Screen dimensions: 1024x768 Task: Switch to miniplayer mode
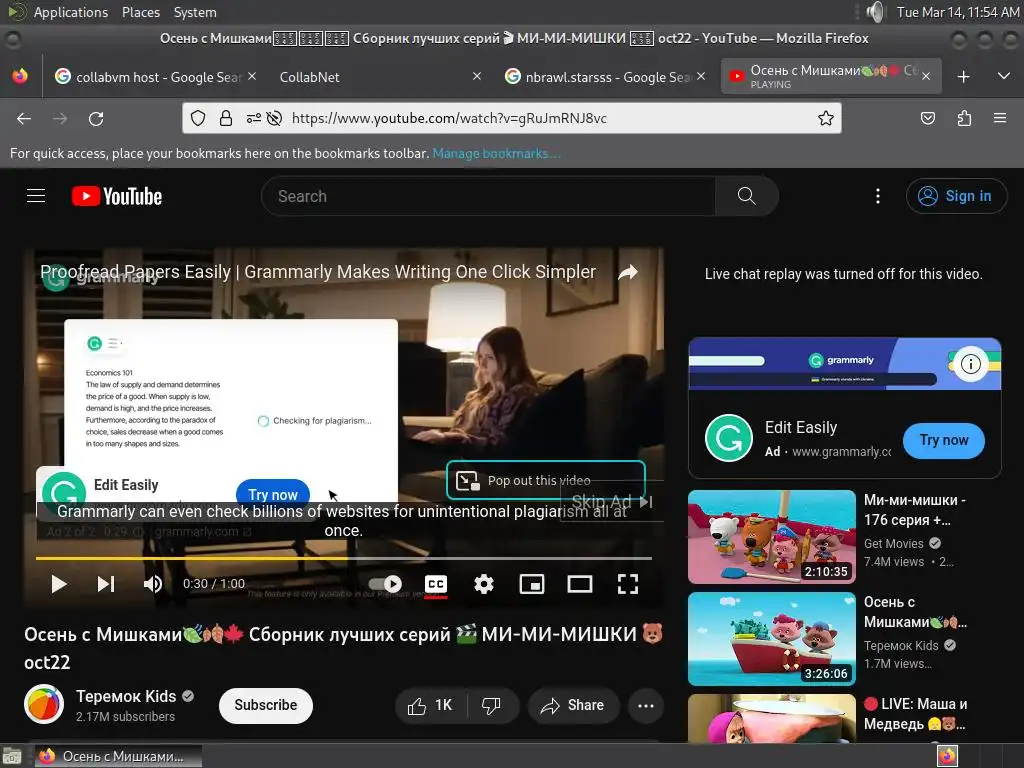click(x=532, y=584)
